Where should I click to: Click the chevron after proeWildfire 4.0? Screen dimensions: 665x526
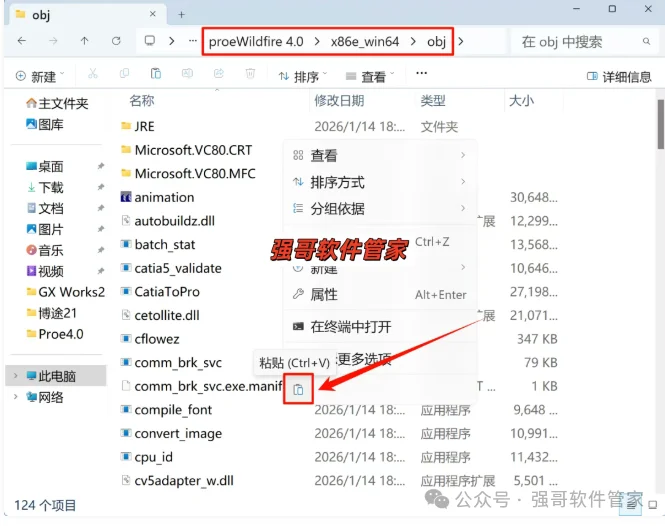coord(317,41)
